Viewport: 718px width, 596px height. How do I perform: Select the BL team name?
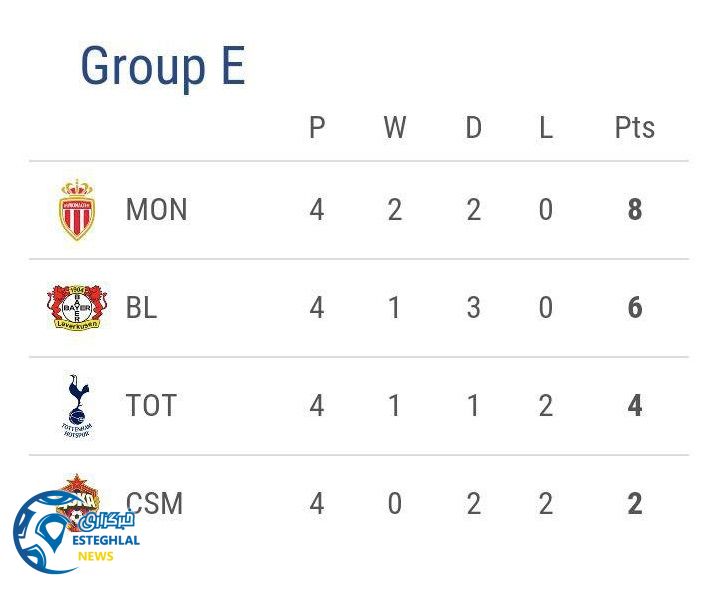(141, 308)
